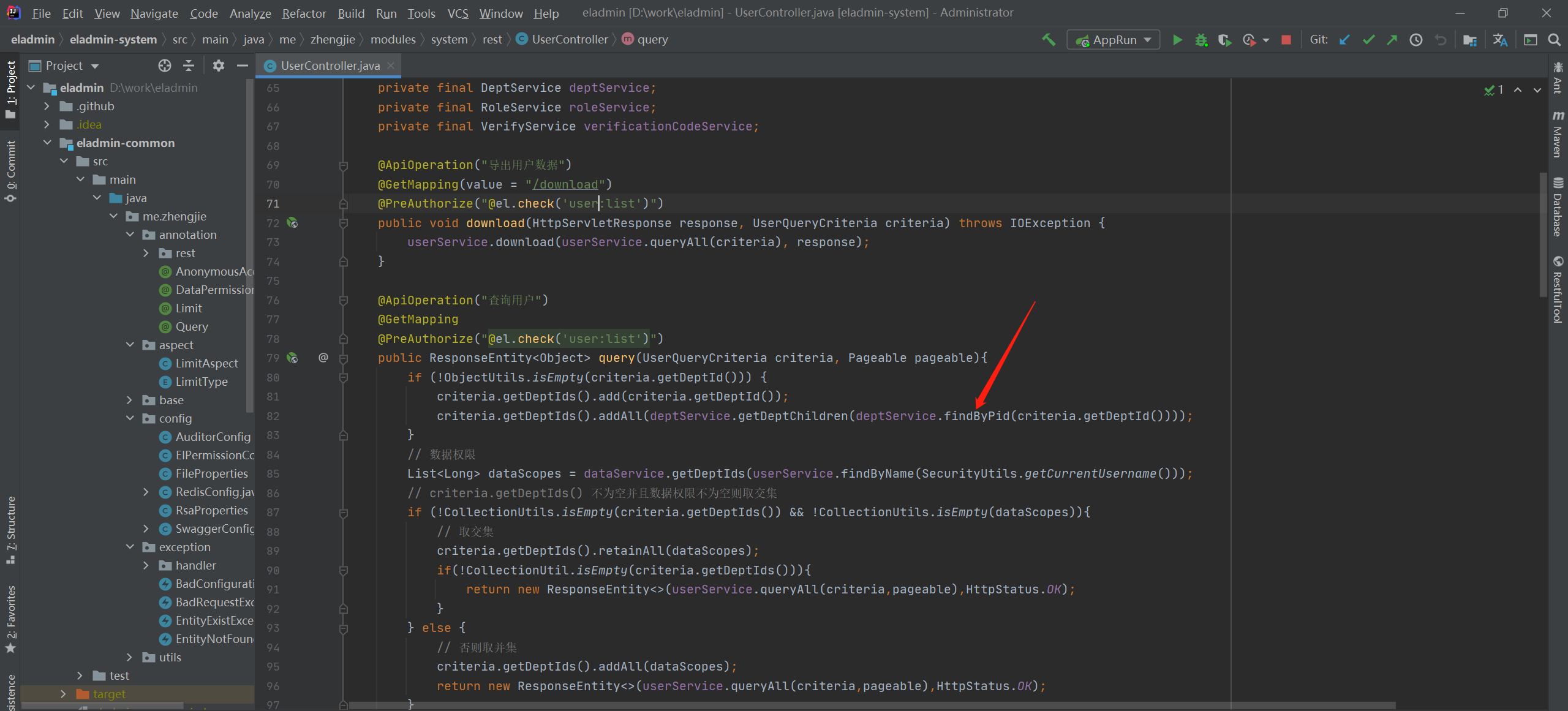Run with Coverage using the shield icon

click(x=1224, y=39)
